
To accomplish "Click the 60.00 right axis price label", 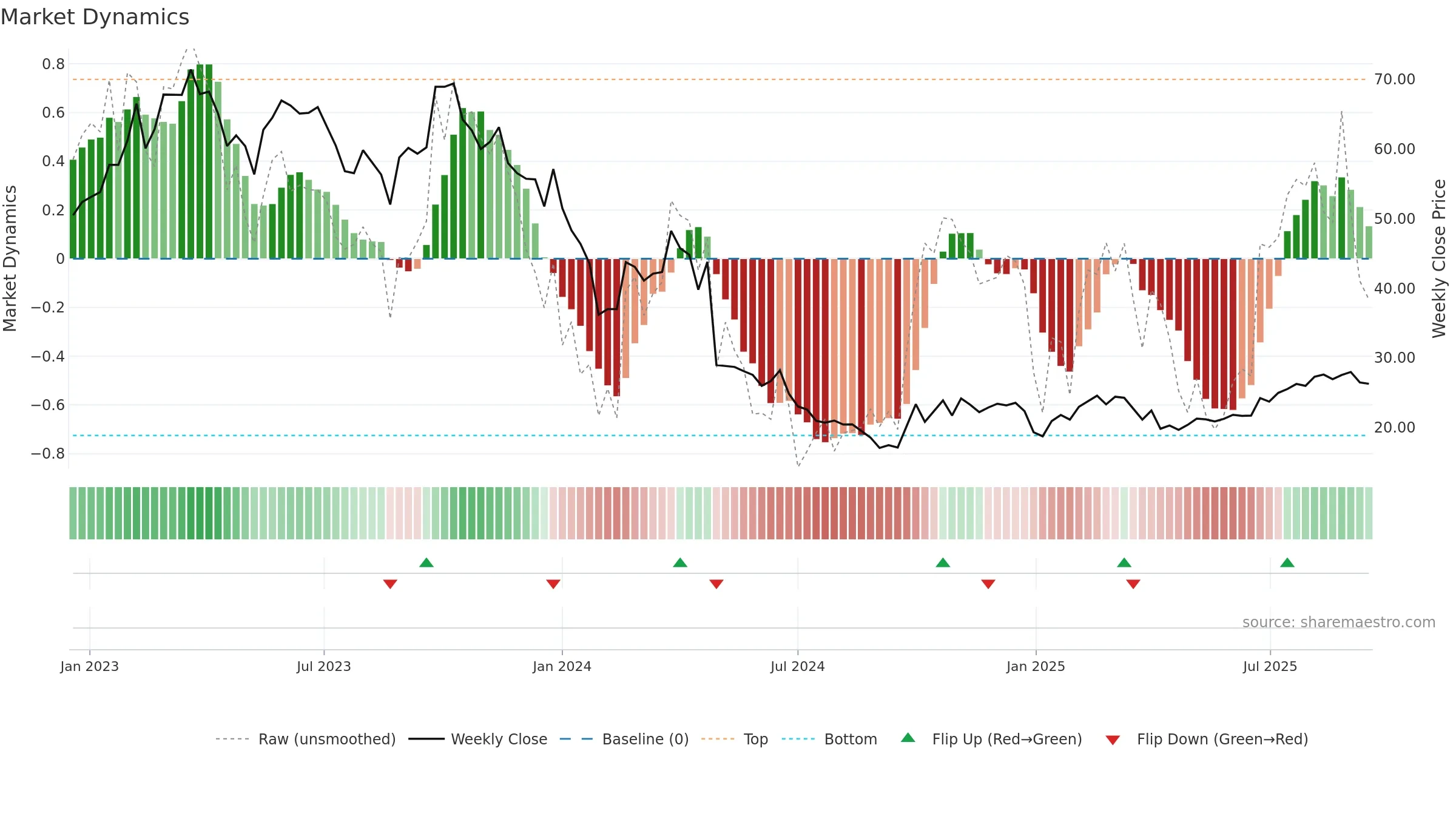I will [1395, 149].
